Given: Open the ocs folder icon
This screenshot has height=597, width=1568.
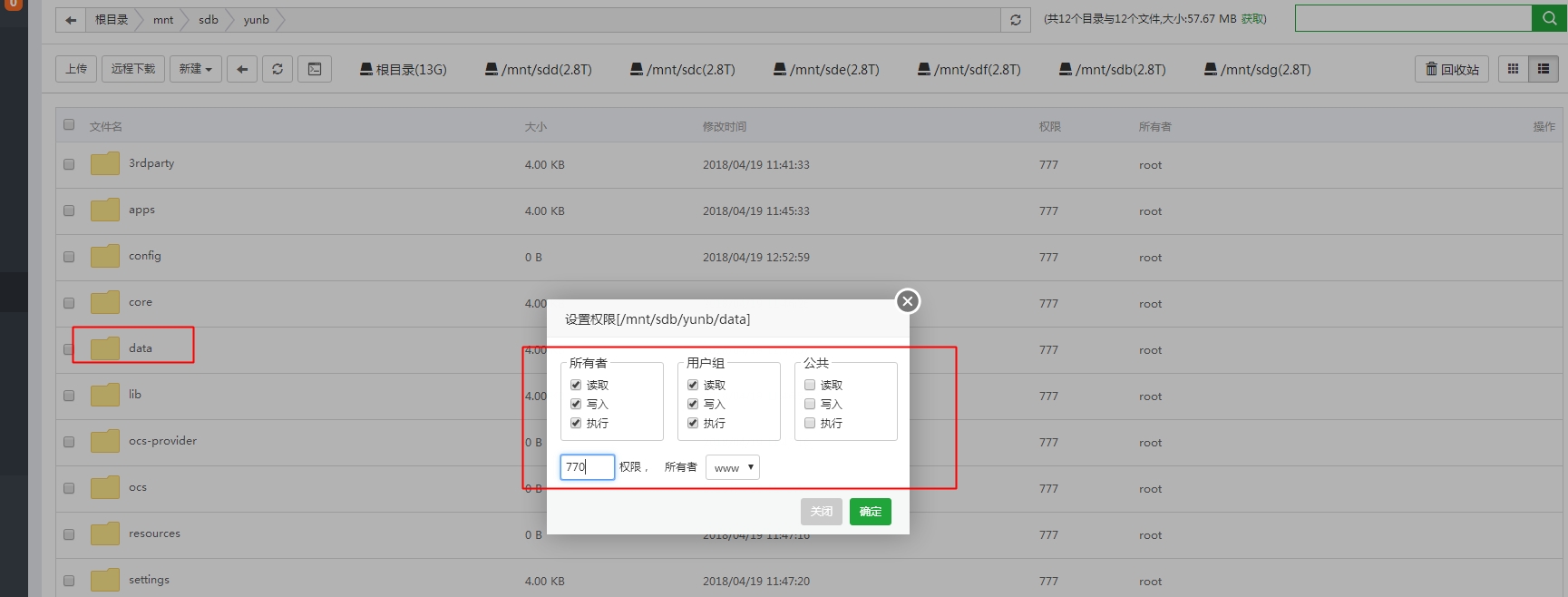Looking at the screenshot, I should pos(105,488).
